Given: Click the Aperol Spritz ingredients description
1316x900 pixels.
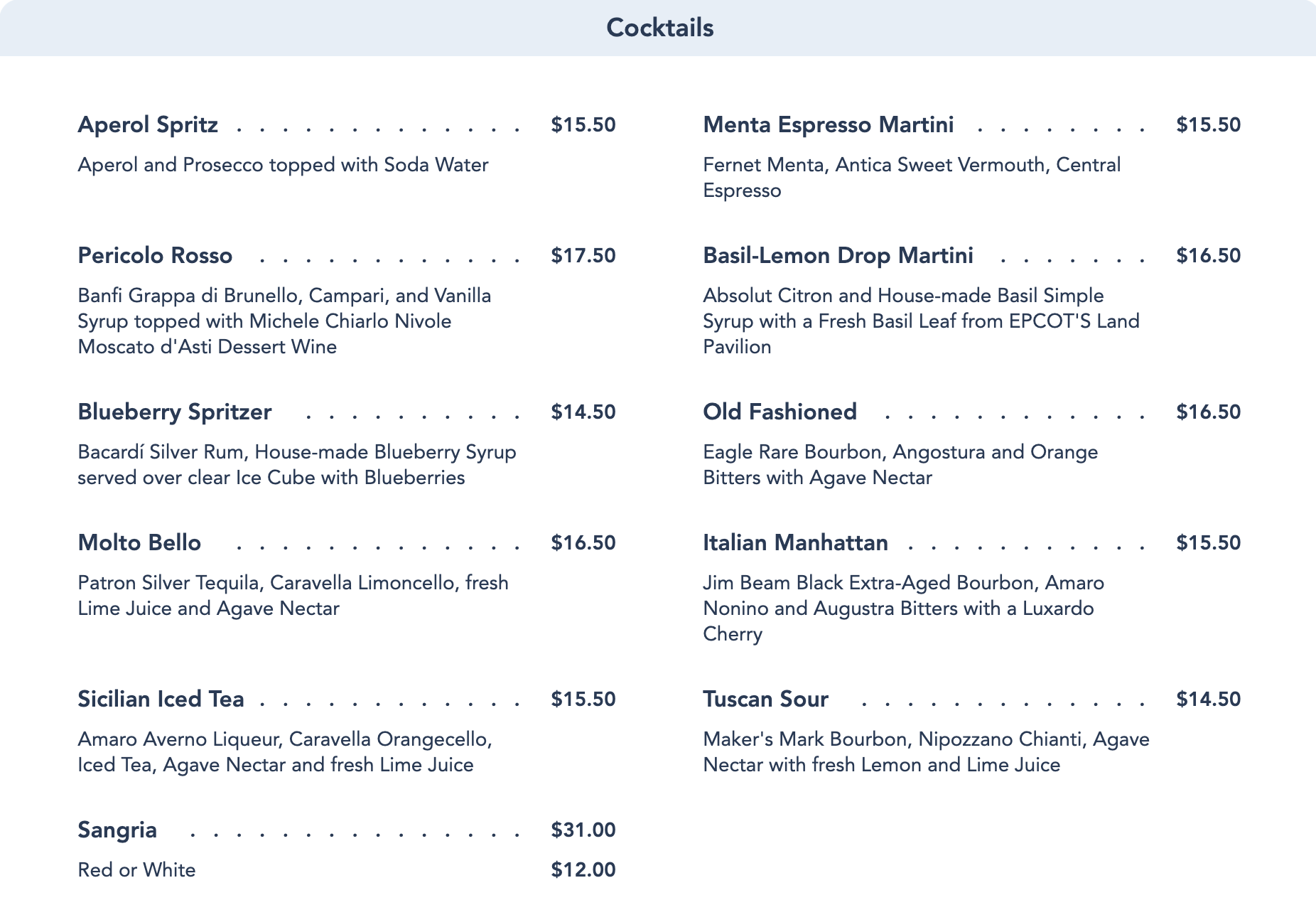Looking at the screenshot, I should pos(283,165).
